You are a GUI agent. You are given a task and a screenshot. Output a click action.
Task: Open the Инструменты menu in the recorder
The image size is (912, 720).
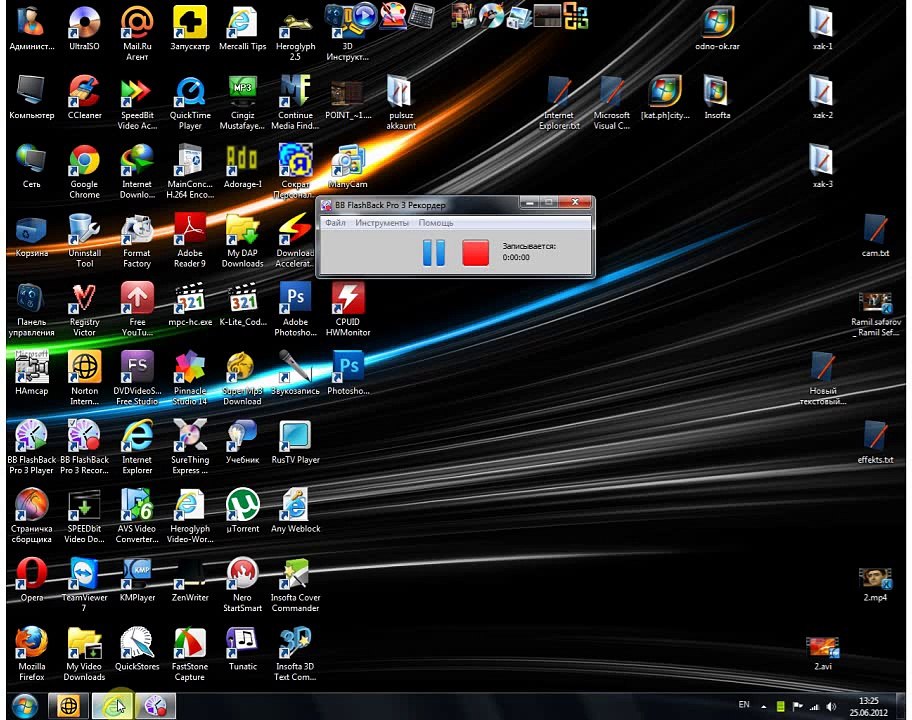(x=382, y=223)
